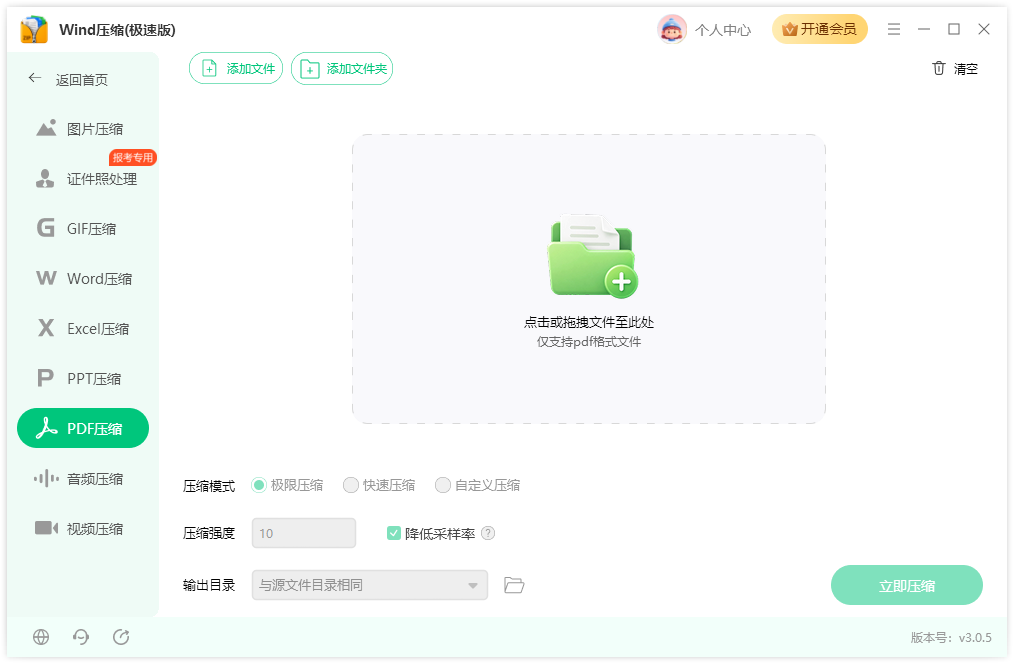This screenshot has height=664, width=1014.
Task: Click the green folder upload icon
Action: pyautogui.click(x=593, y=256)
